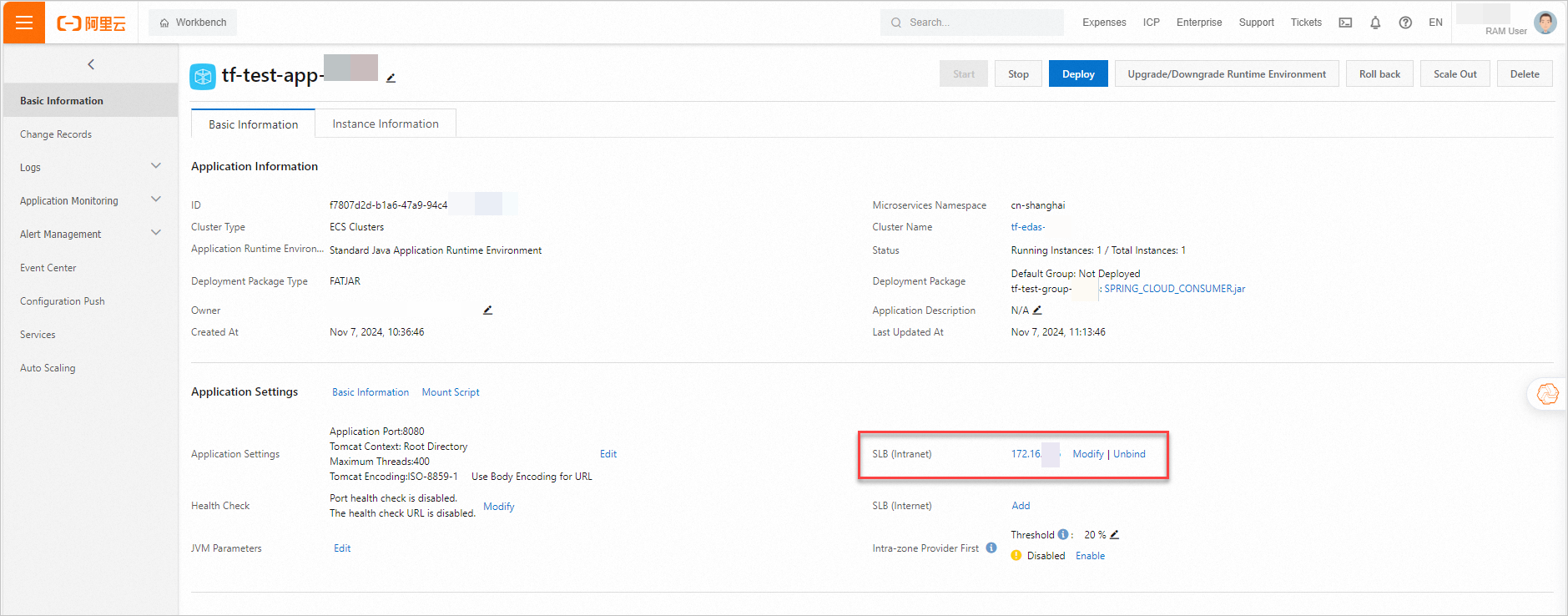The height and width of the screenshot is (616, 1568).
Task: Switch language using the EN selector
Action: (1435, 23)
